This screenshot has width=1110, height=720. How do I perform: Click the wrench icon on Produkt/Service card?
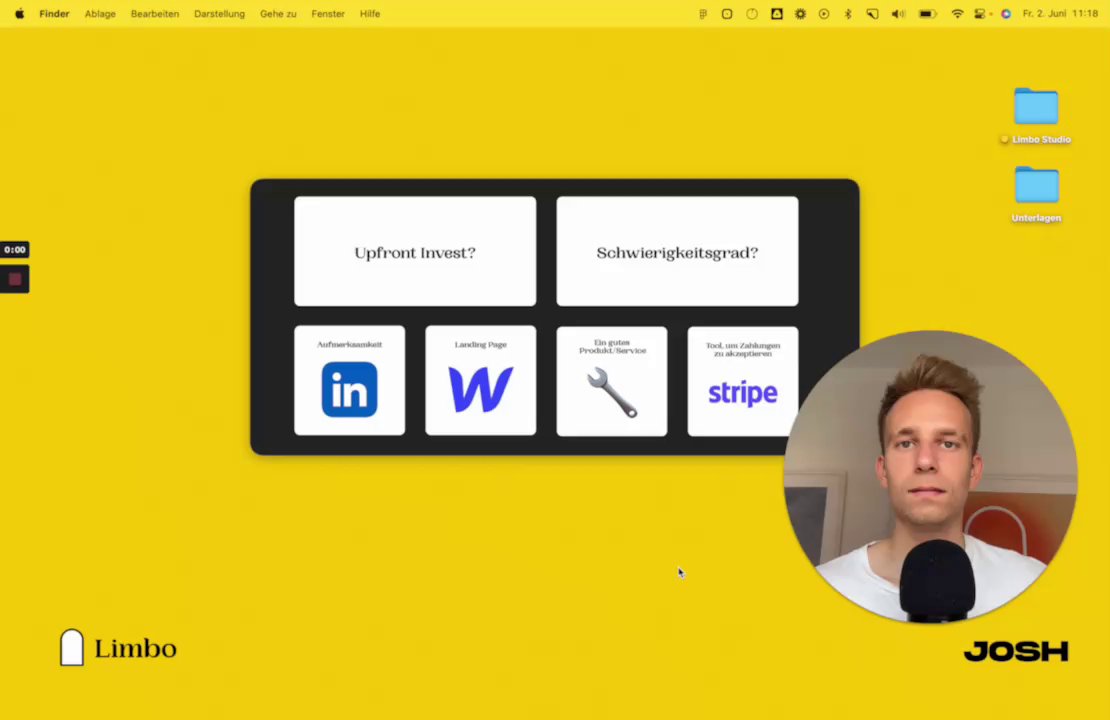pos(612,392)
